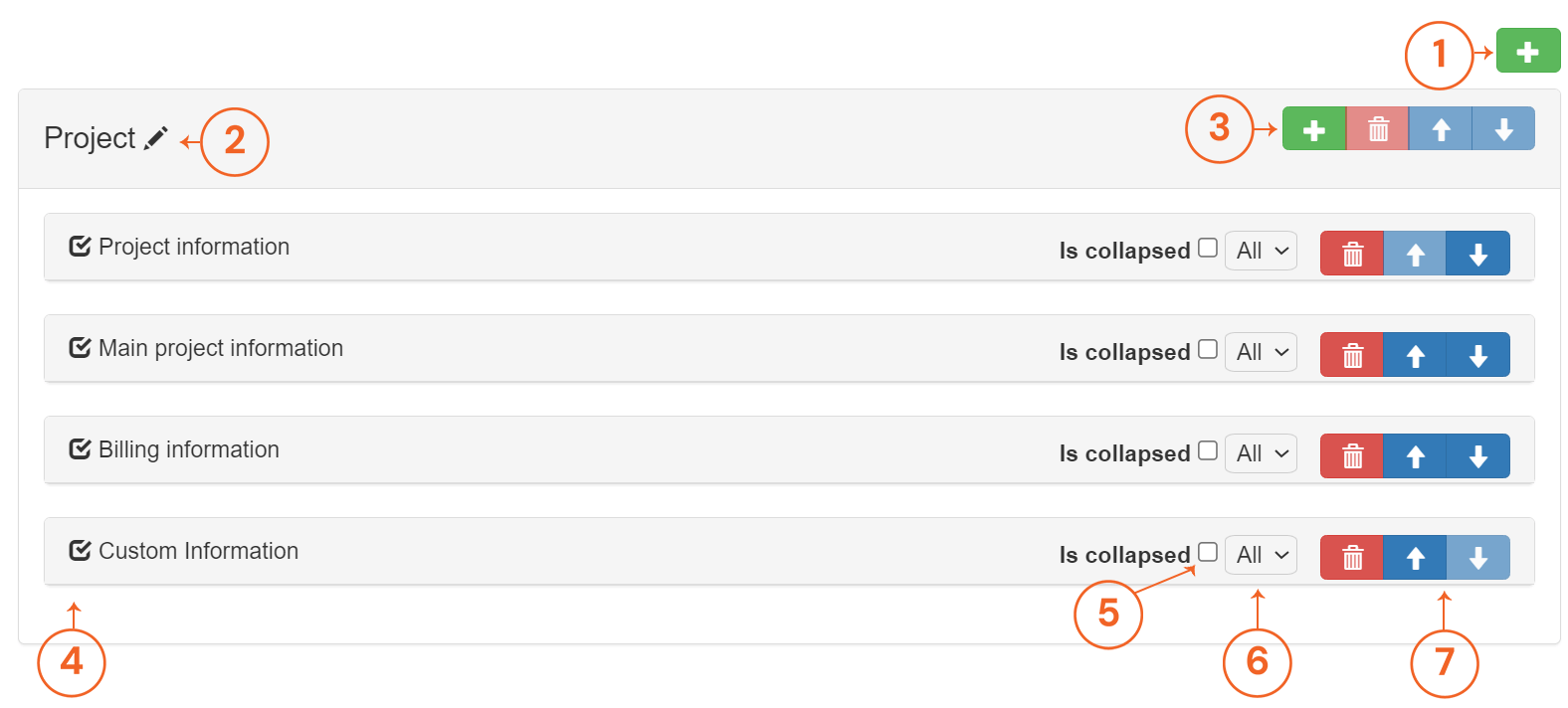Move the Project information section down
1568x708 pixels.
point(1478,253)
